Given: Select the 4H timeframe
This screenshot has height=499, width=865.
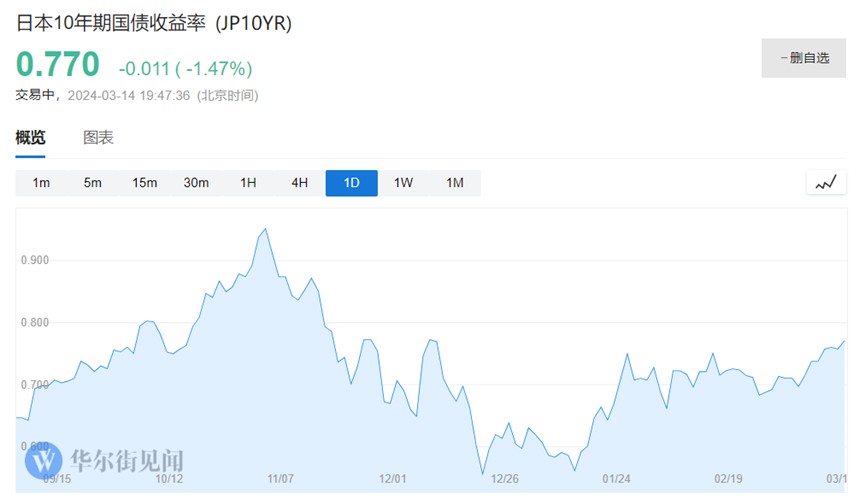Looking at the screenshot, I should [299, 183].
